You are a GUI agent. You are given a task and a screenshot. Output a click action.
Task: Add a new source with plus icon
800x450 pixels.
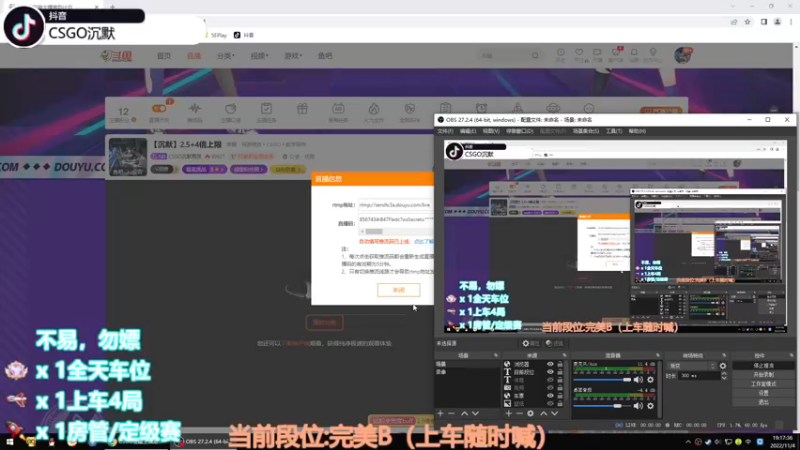[508, 413]
